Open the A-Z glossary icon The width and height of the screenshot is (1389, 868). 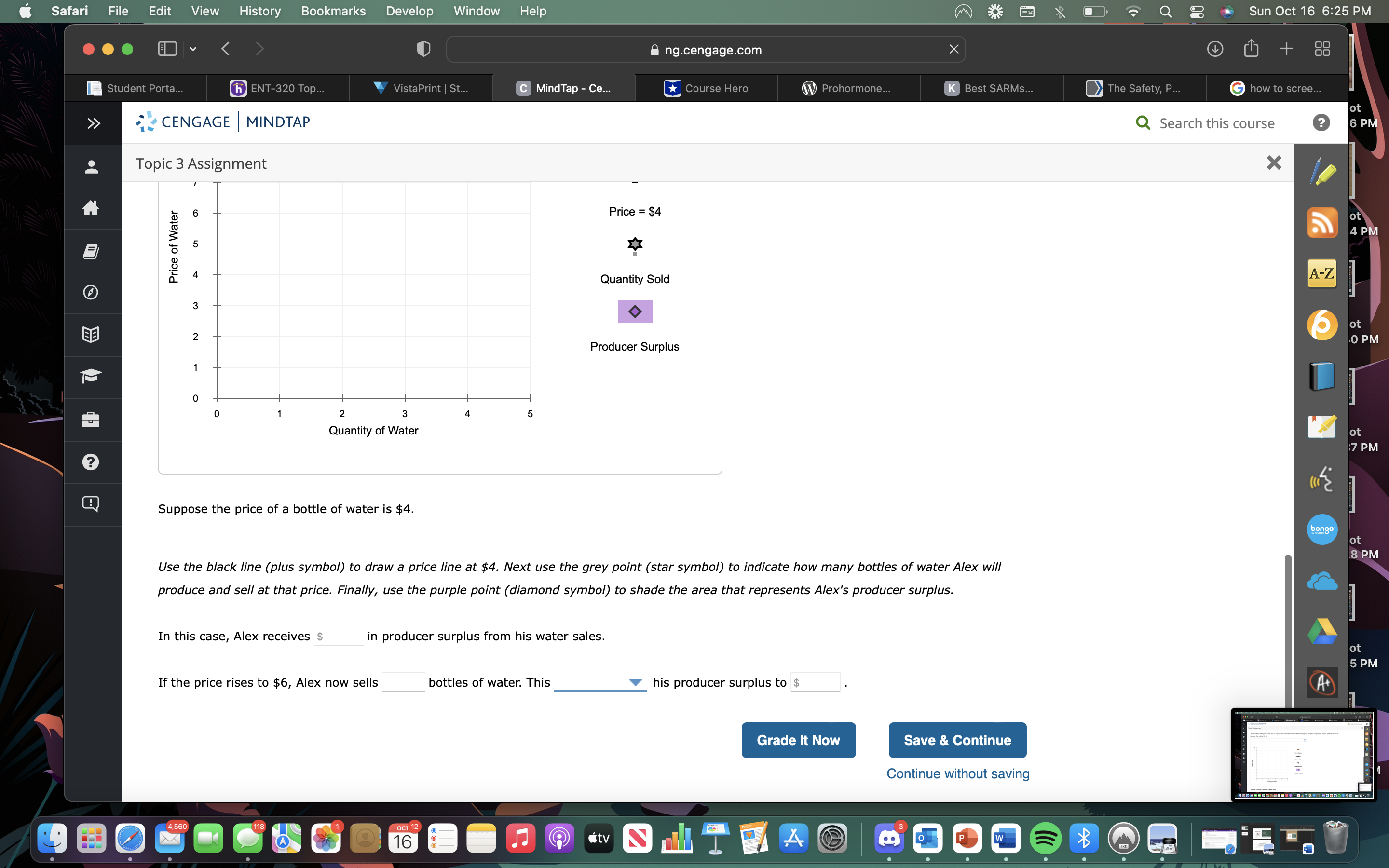point(1322,273)
